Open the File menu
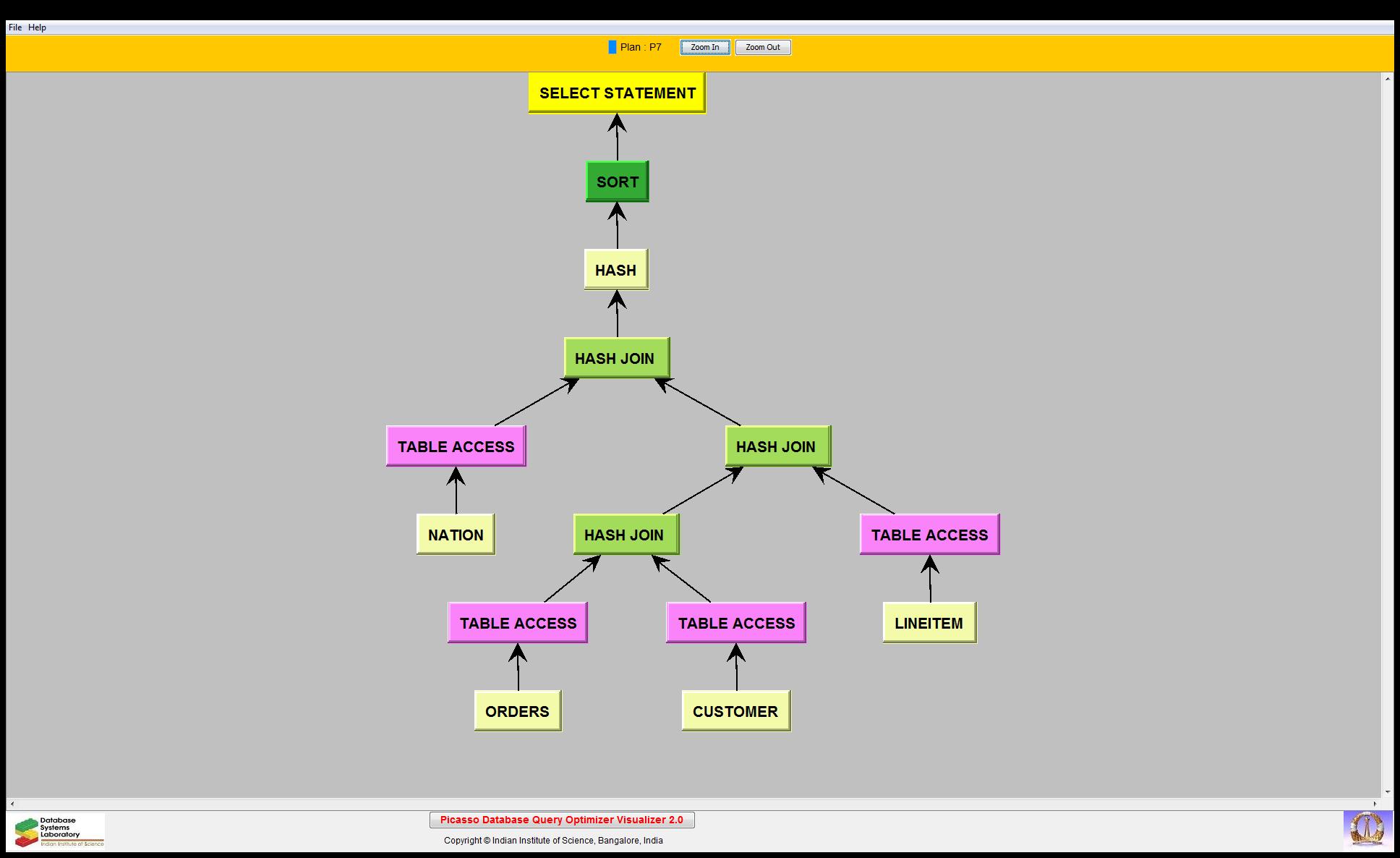Screen dimensions: 1400x858 click(15, 27)
